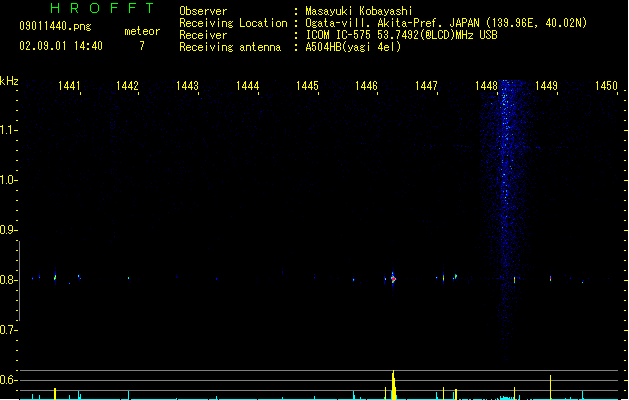Click the 1441 time axis label
629x400 pixels.
69,86
